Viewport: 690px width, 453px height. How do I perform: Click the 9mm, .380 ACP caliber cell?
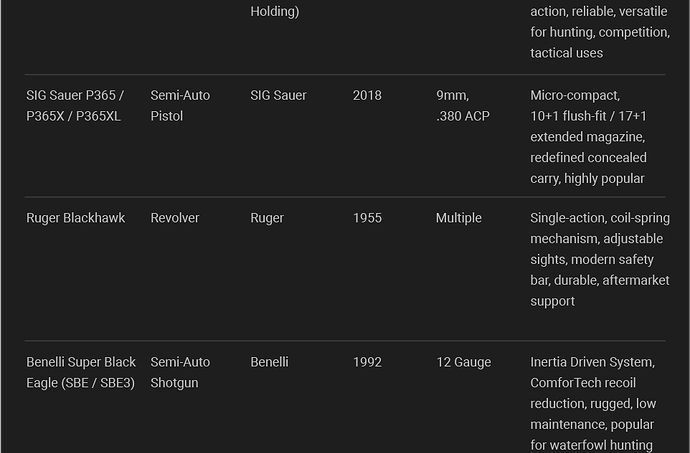(462, 105)
